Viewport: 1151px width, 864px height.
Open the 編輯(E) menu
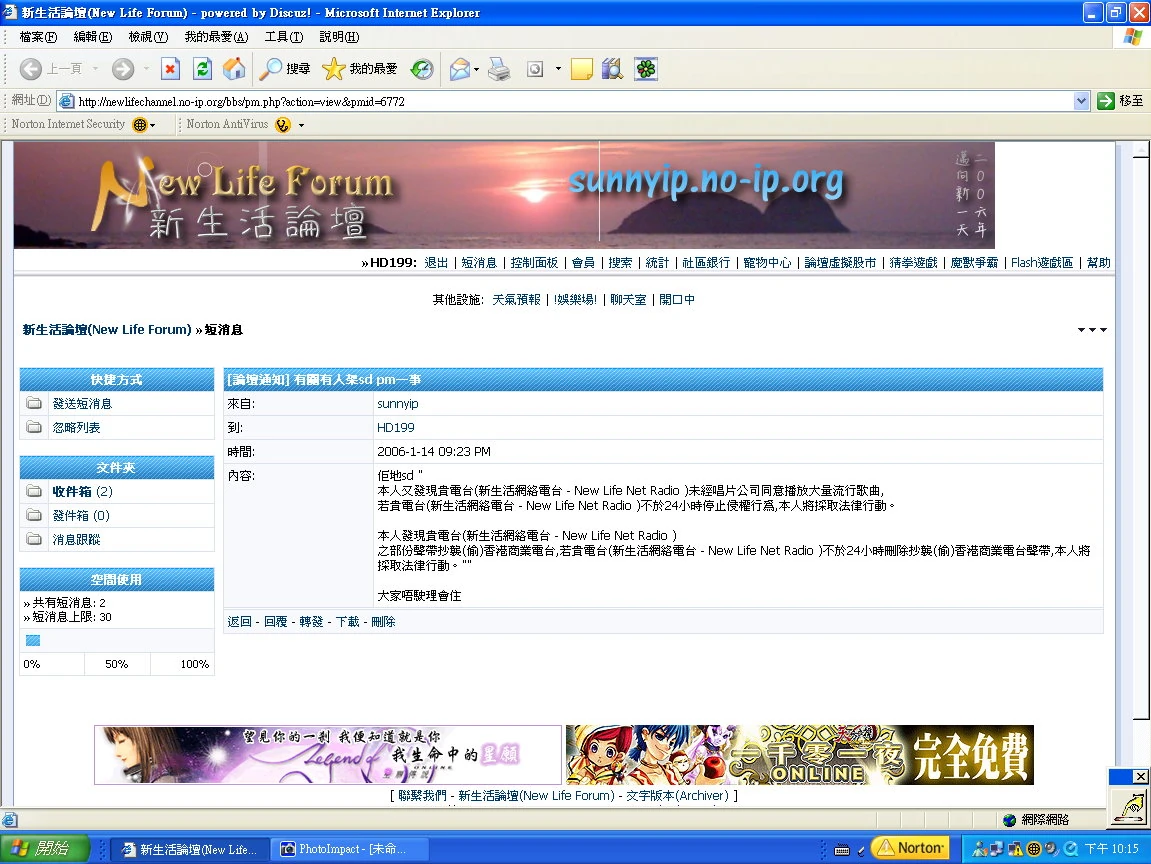click(93, 37)
